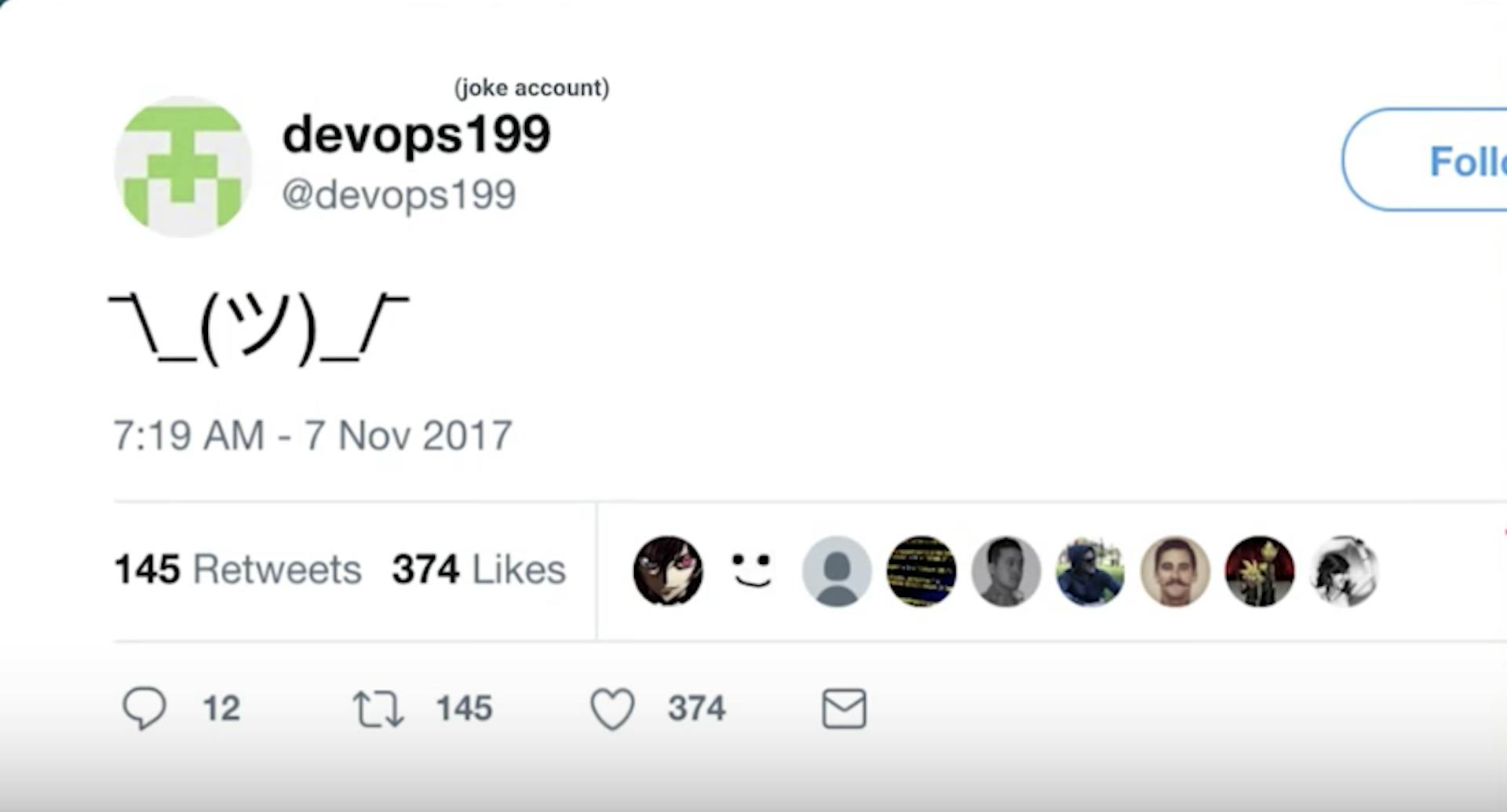Screen dimensions: 1507x812
Task: Open the @devops199 handle link
Action: [399, 195]
